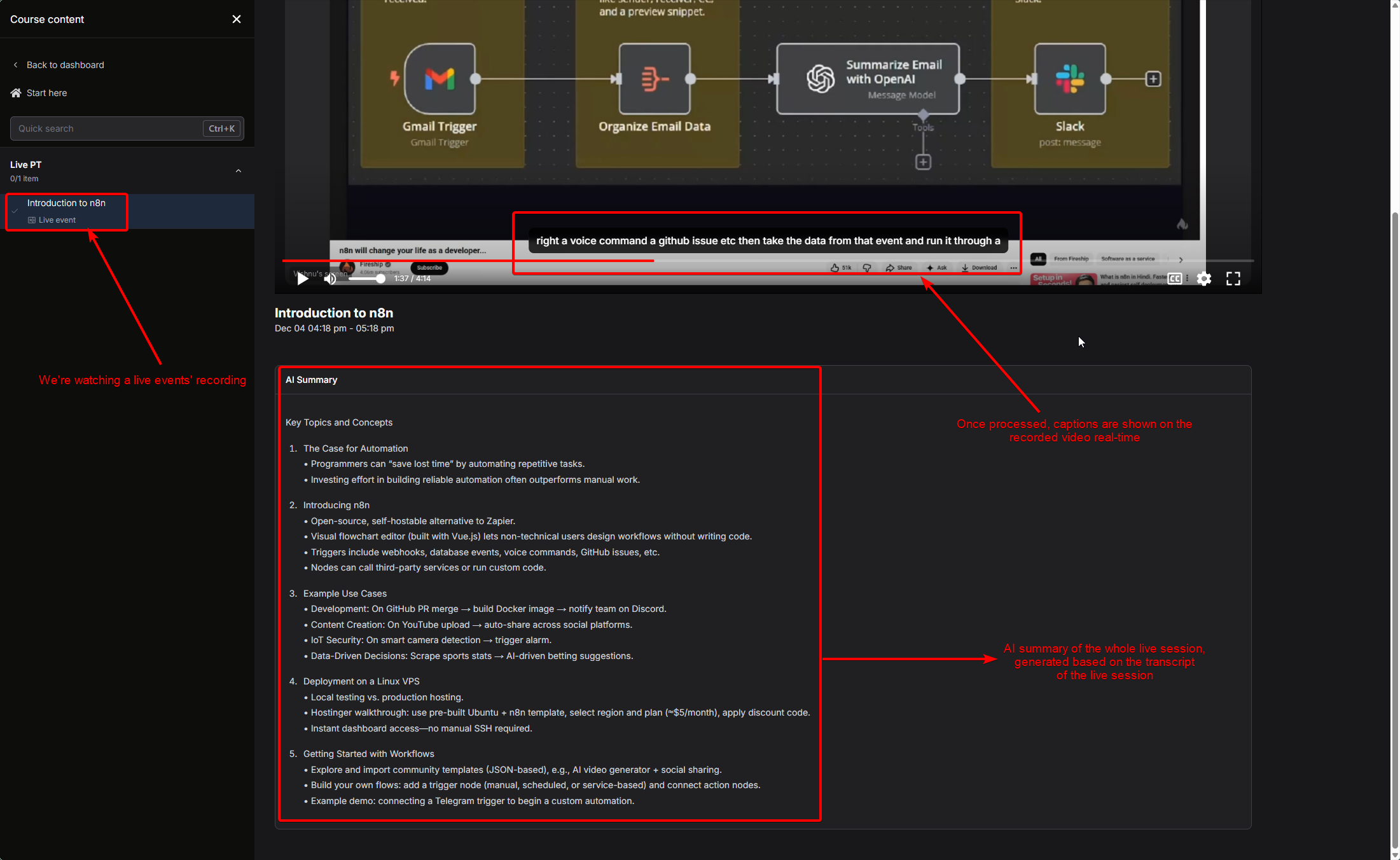Click the Start here home icon
Screen dimensions: 1400x860
16,93
